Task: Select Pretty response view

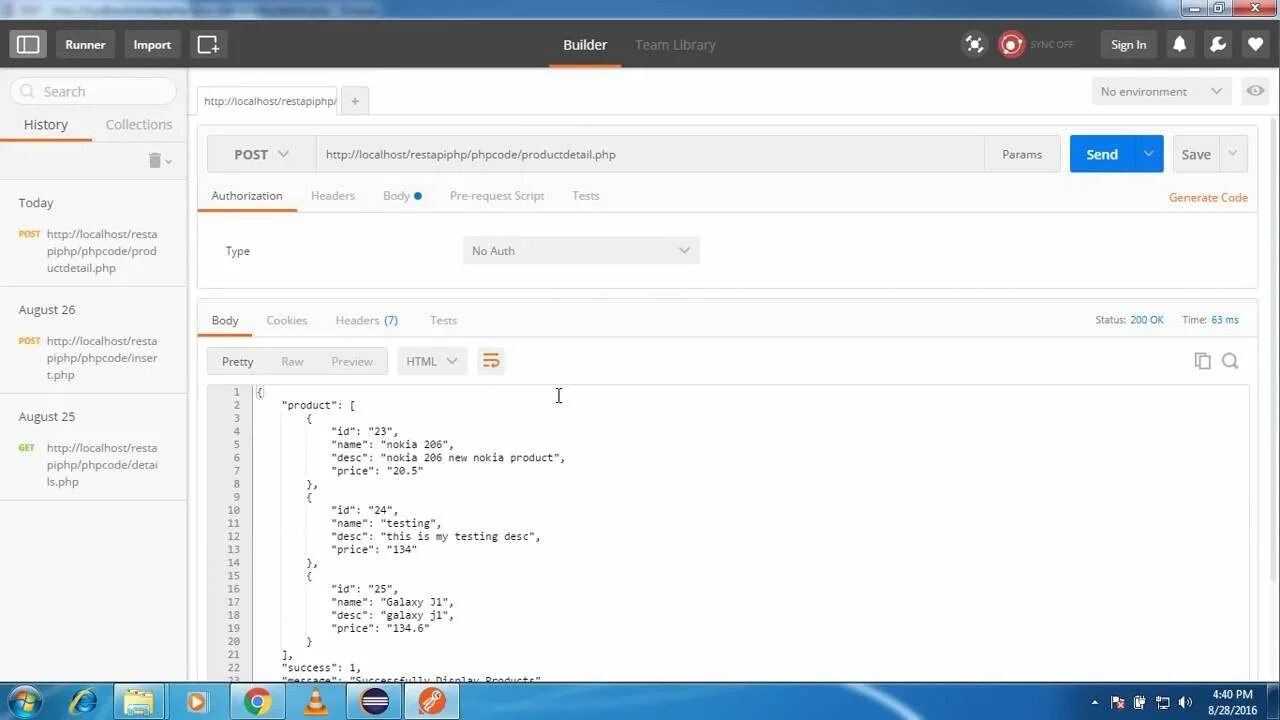Action: [x=238, y=361]
